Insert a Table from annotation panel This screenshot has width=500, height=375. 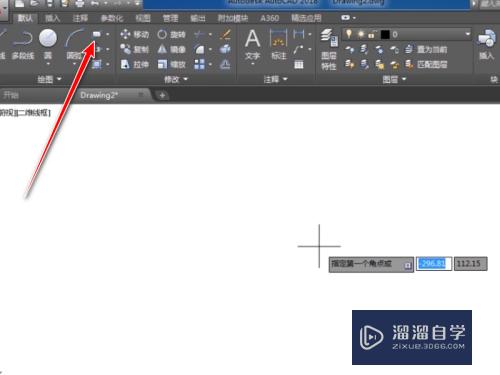(x=299, y=64)
